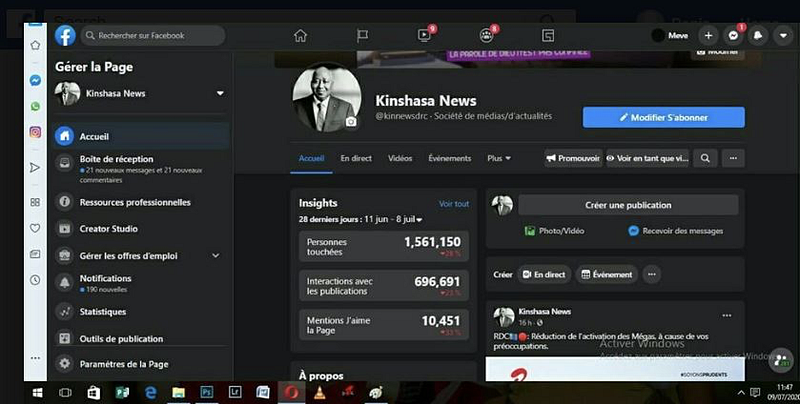
Task: Click the Rechercher sur Facebook search field
Action: (x=153, y=36)
